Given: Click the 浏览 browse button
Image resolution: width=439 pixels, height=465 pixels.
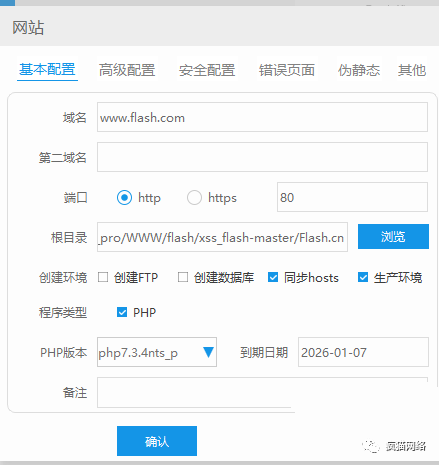Looking at the screenshot, I should [393, 236].
